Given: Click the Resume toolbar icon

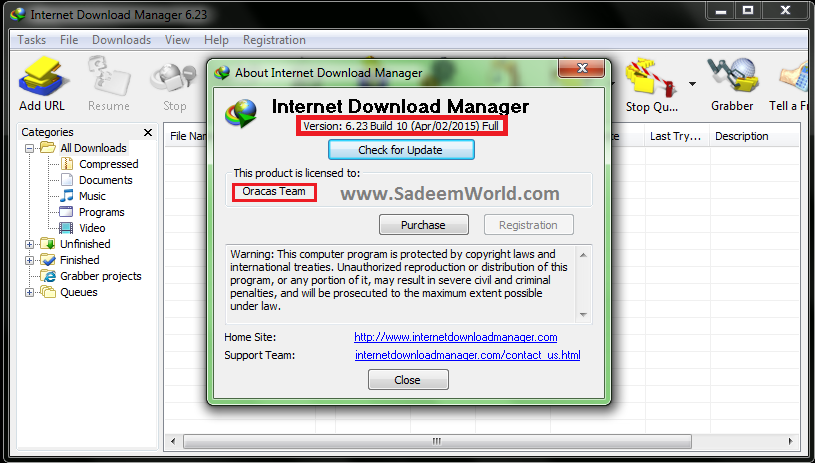Looking at the screenshot, I should [x=109, y=78].
